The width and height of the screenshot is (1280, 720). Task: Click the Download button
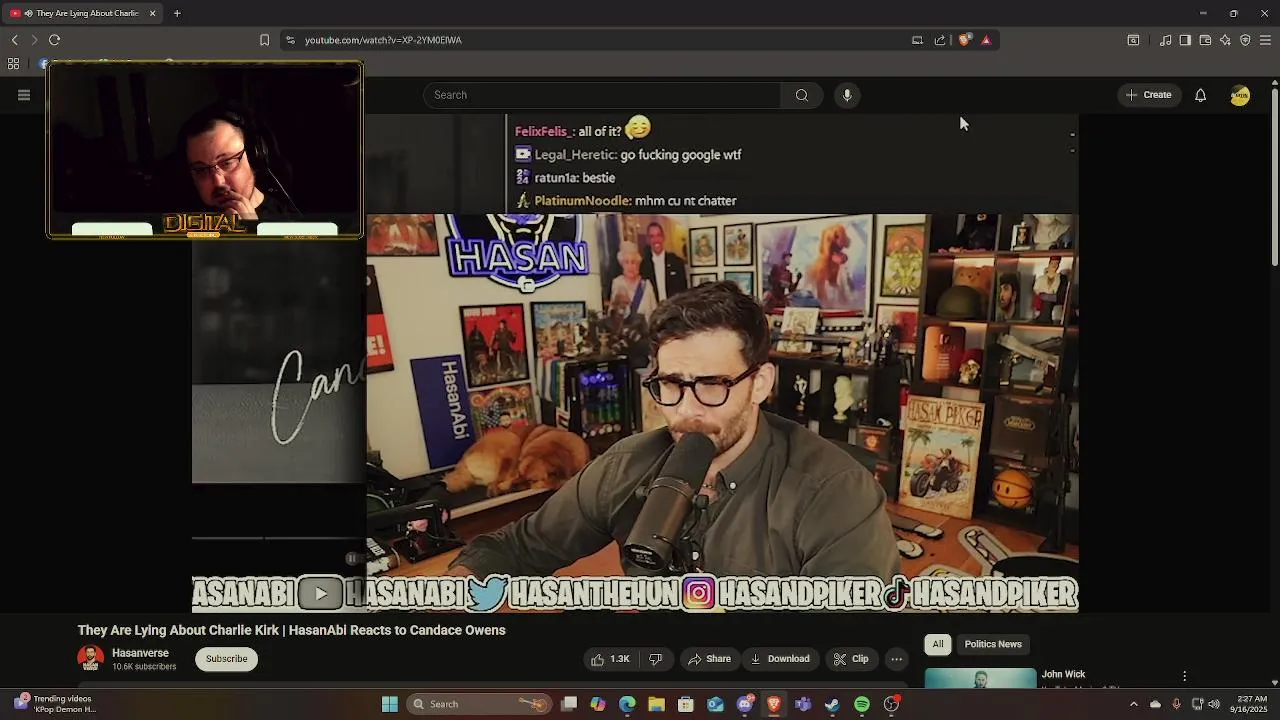coord(780,659)
